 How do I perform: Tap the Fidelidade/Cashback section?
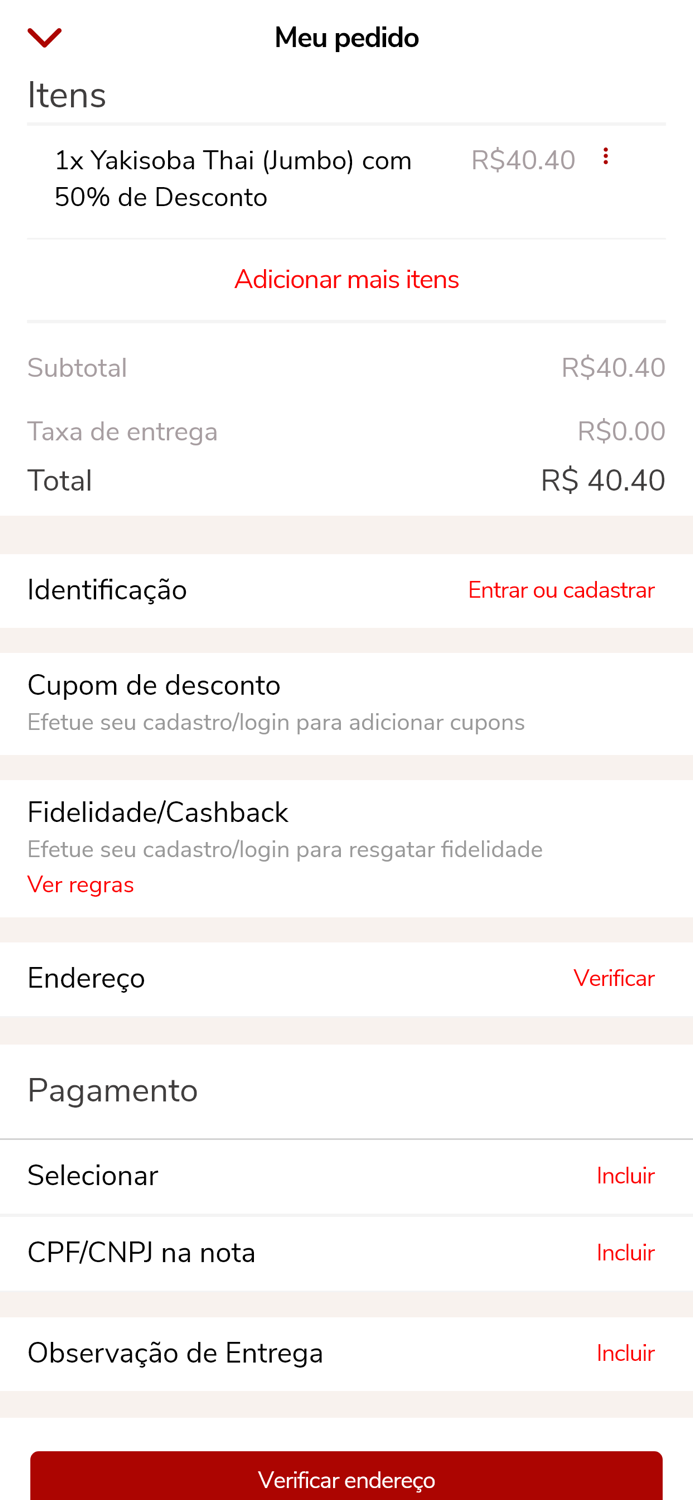click(158, 812)
